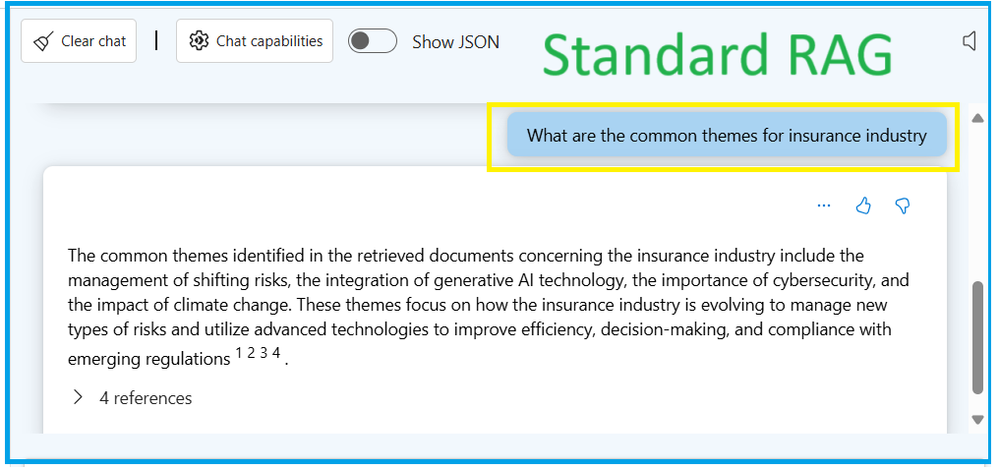Expand the references chevron arrow

(78, 398)
